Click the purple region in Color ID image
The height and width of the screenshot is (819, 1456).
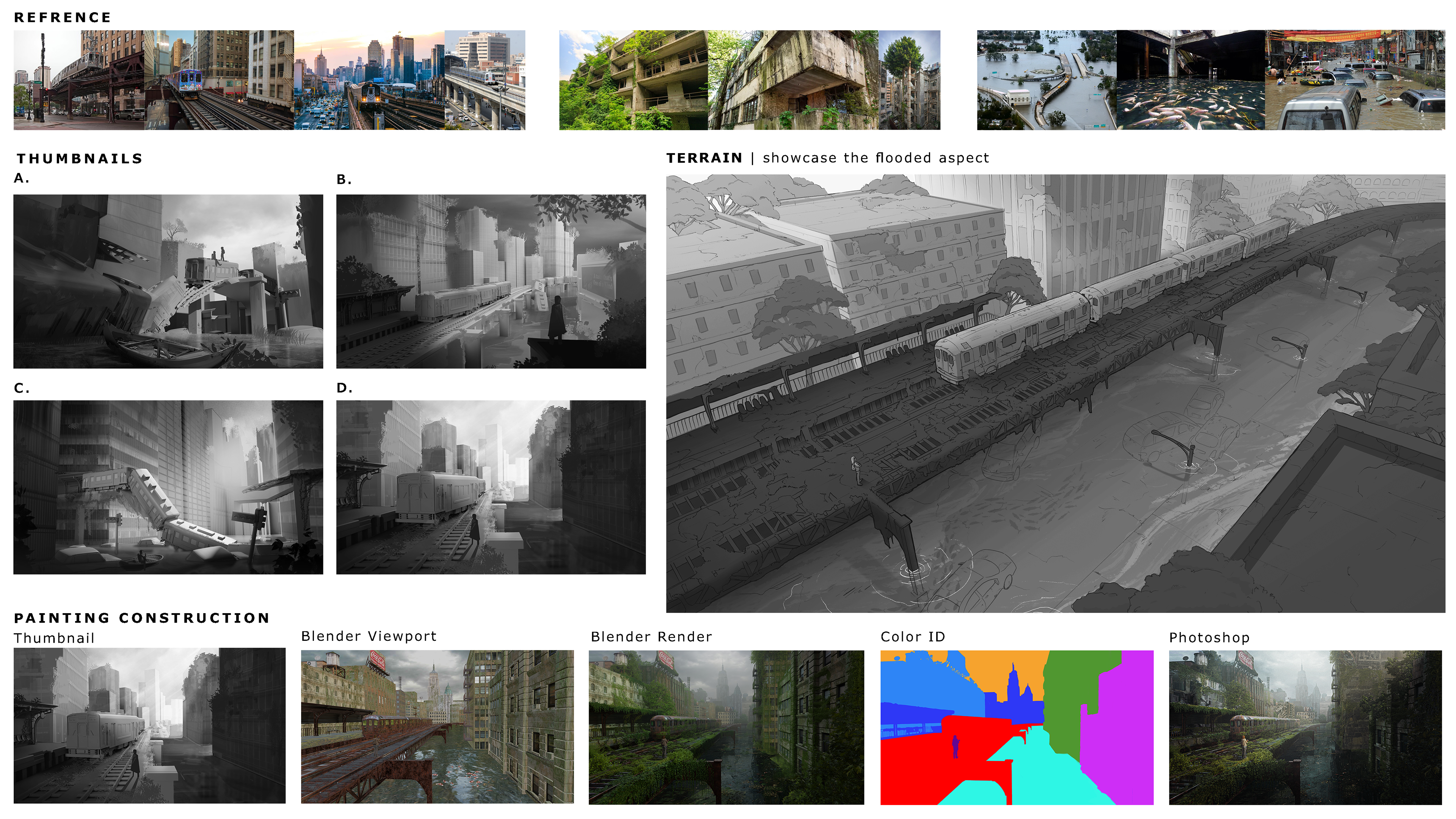point(1122,735)
